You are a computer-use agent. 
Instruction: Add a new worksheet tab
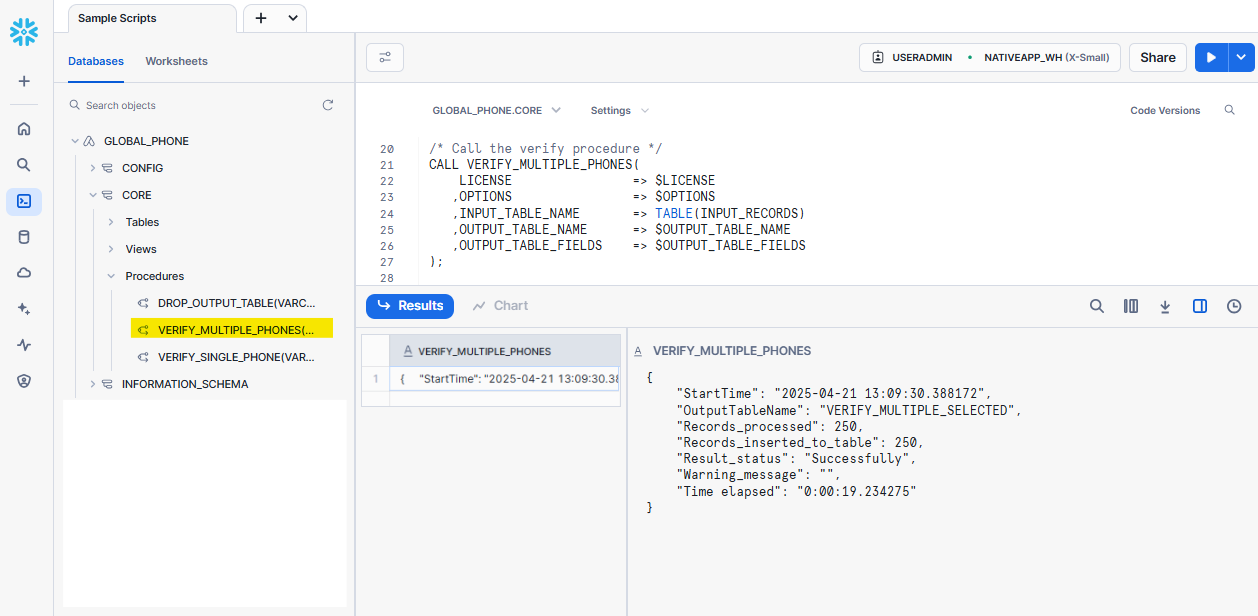pos(261,18)
